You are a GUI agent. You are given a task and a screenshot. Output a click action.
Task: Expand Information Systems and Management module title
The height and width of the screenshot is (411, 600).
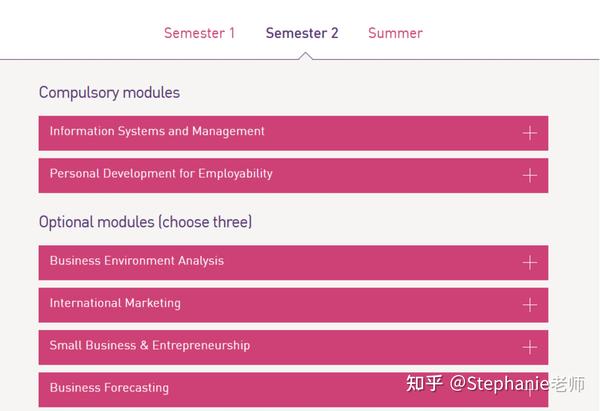pyautogui.click(x=157, y=131)
